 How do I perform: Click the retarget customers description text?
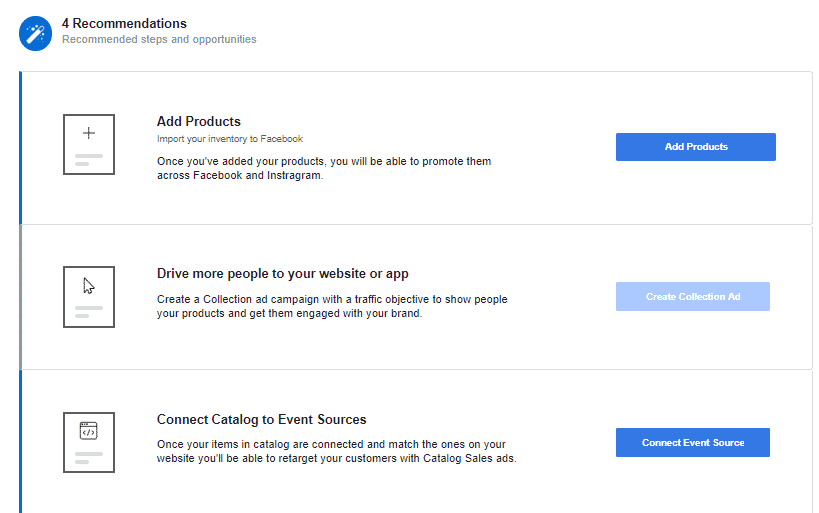click(336, 452)
